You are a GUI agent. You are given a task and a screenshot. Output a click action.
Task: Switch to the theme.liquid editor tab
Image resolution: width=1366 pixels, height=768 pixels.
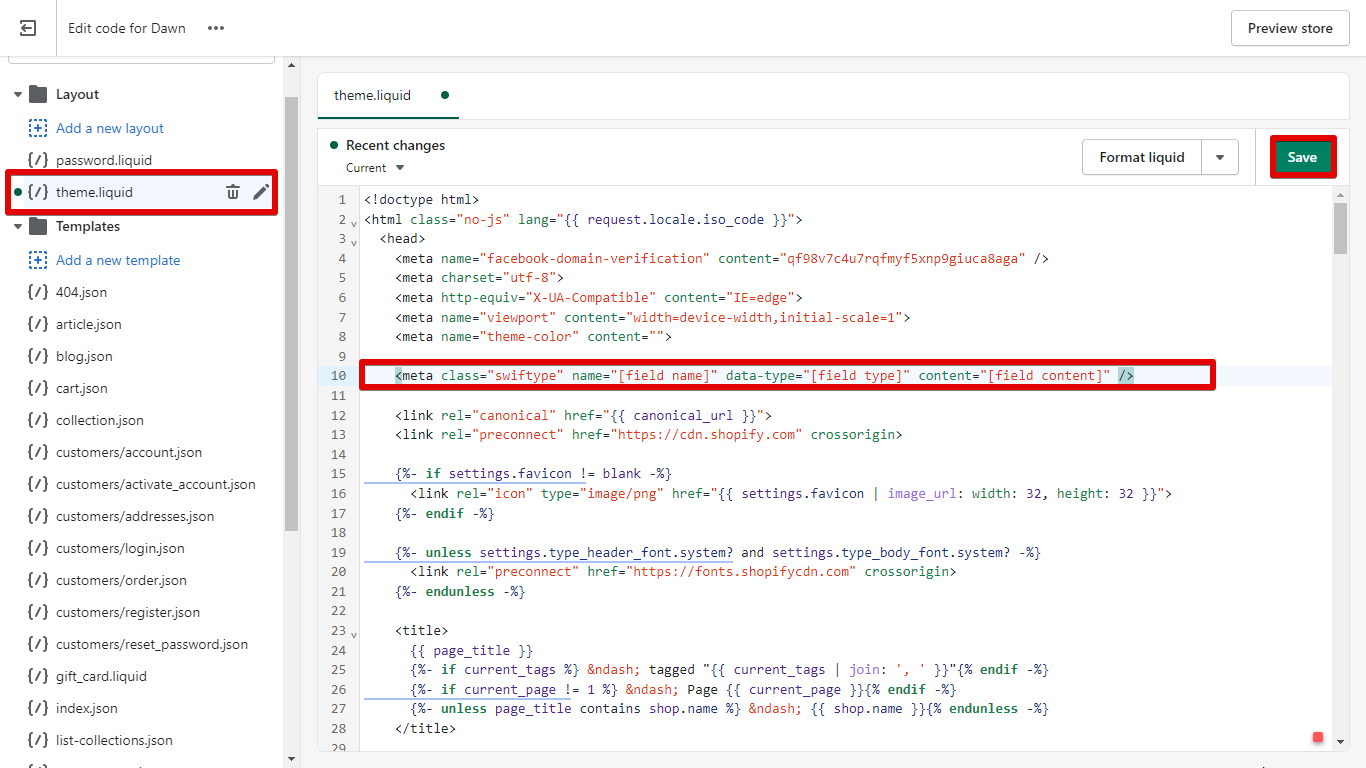pos(373,95)
